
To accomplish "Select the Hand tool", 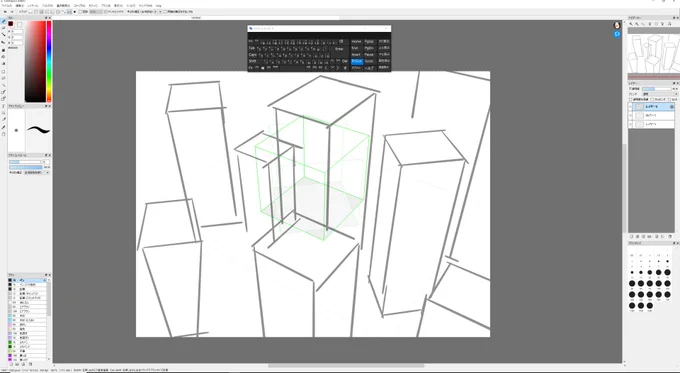I will pos(3,134).
